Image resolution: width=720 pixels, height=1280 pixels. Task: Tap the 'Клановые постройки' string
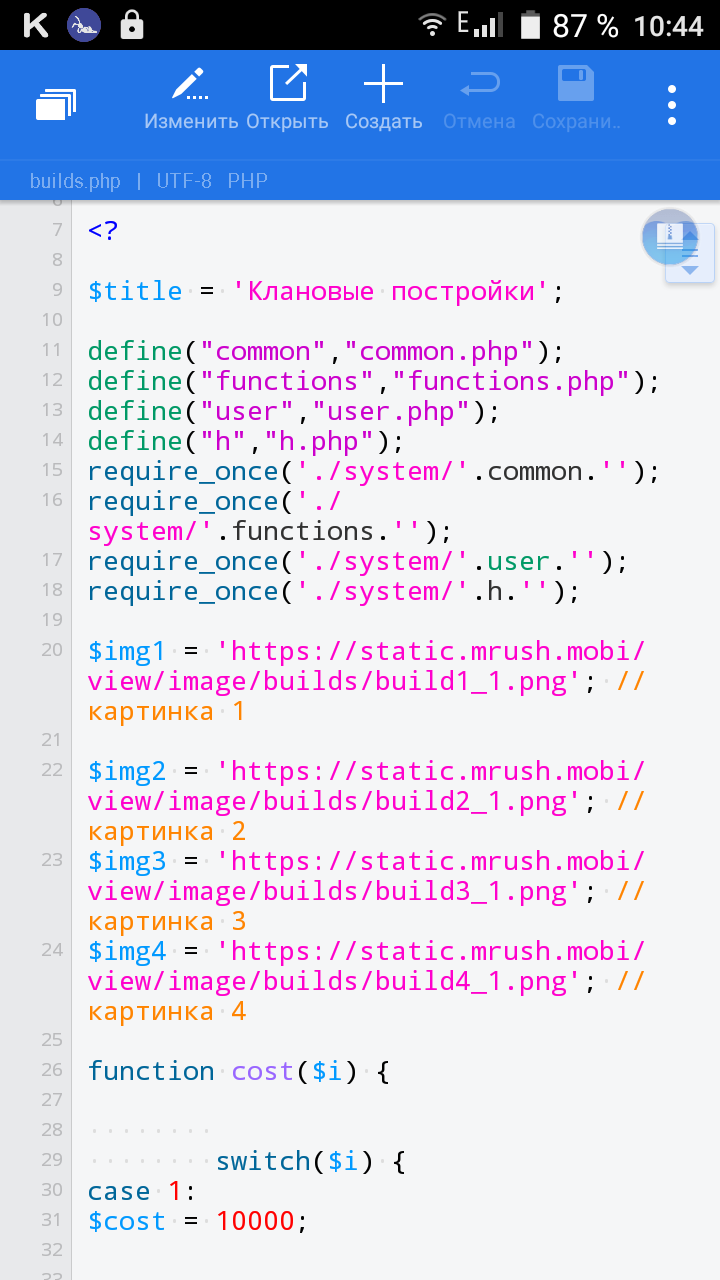(x=391, y=291)
